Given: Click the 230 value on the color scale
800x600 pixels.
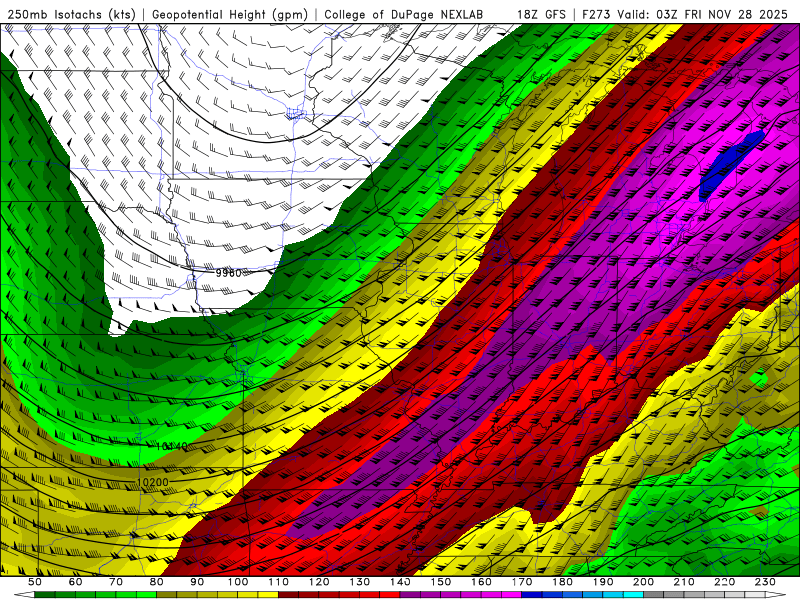Looking at the screenshot, I should [765, 582].
